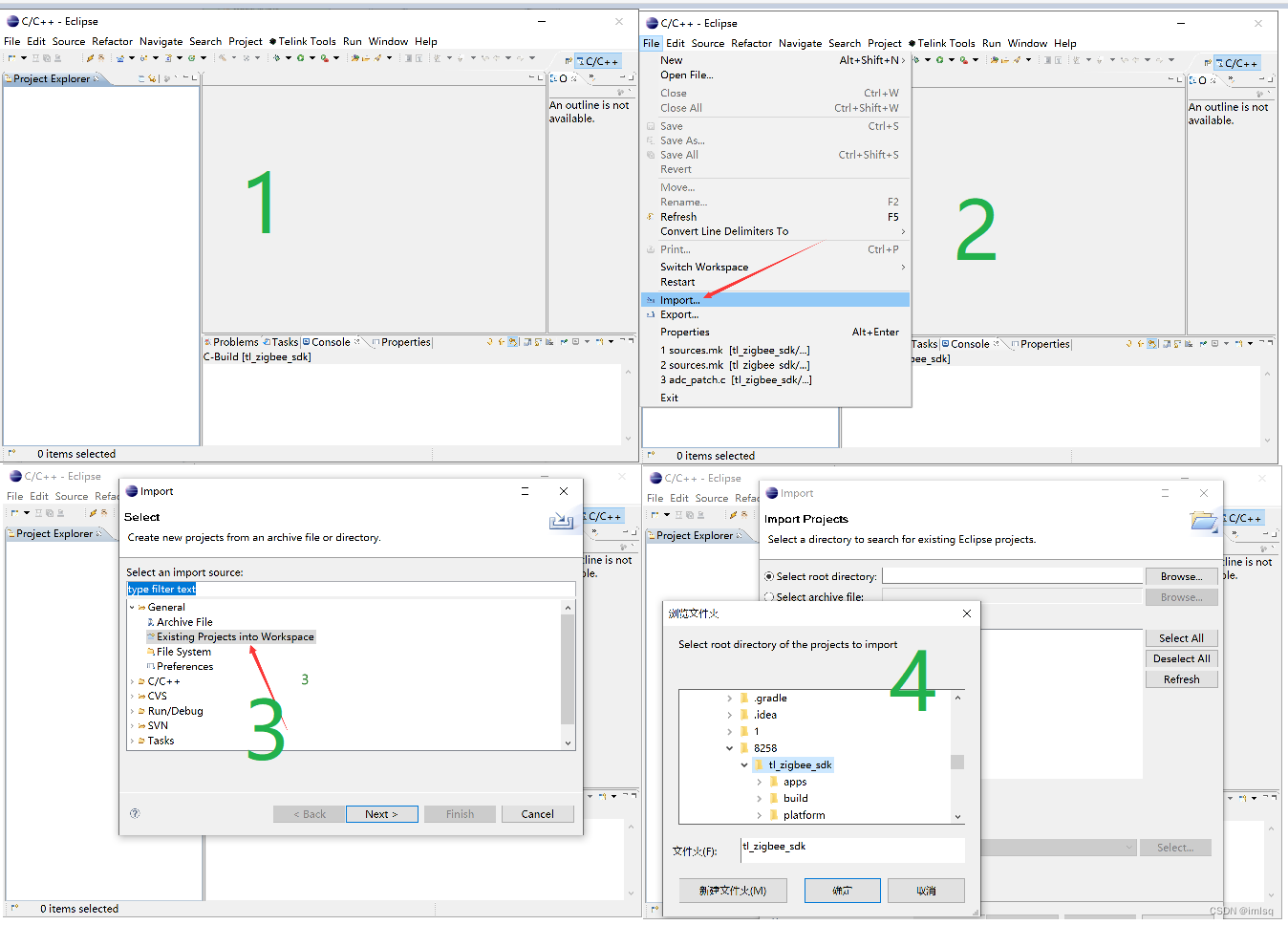Open the New submenu arrow in File menu
The height and width of the screenshot is (925, 1288).
pyautogui.click(x=903, y=60)
